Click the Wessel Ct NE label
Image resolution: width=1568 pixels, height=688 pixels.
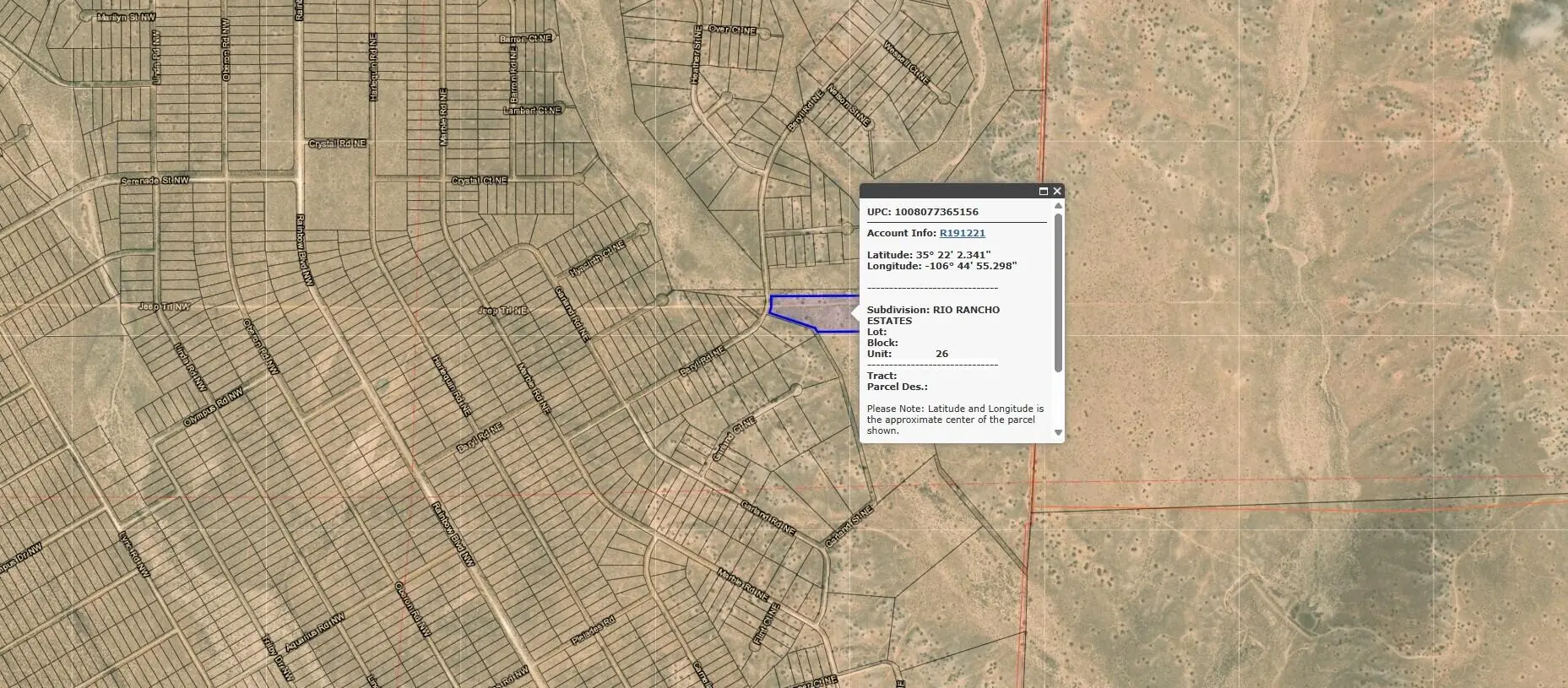pos(907,62)
